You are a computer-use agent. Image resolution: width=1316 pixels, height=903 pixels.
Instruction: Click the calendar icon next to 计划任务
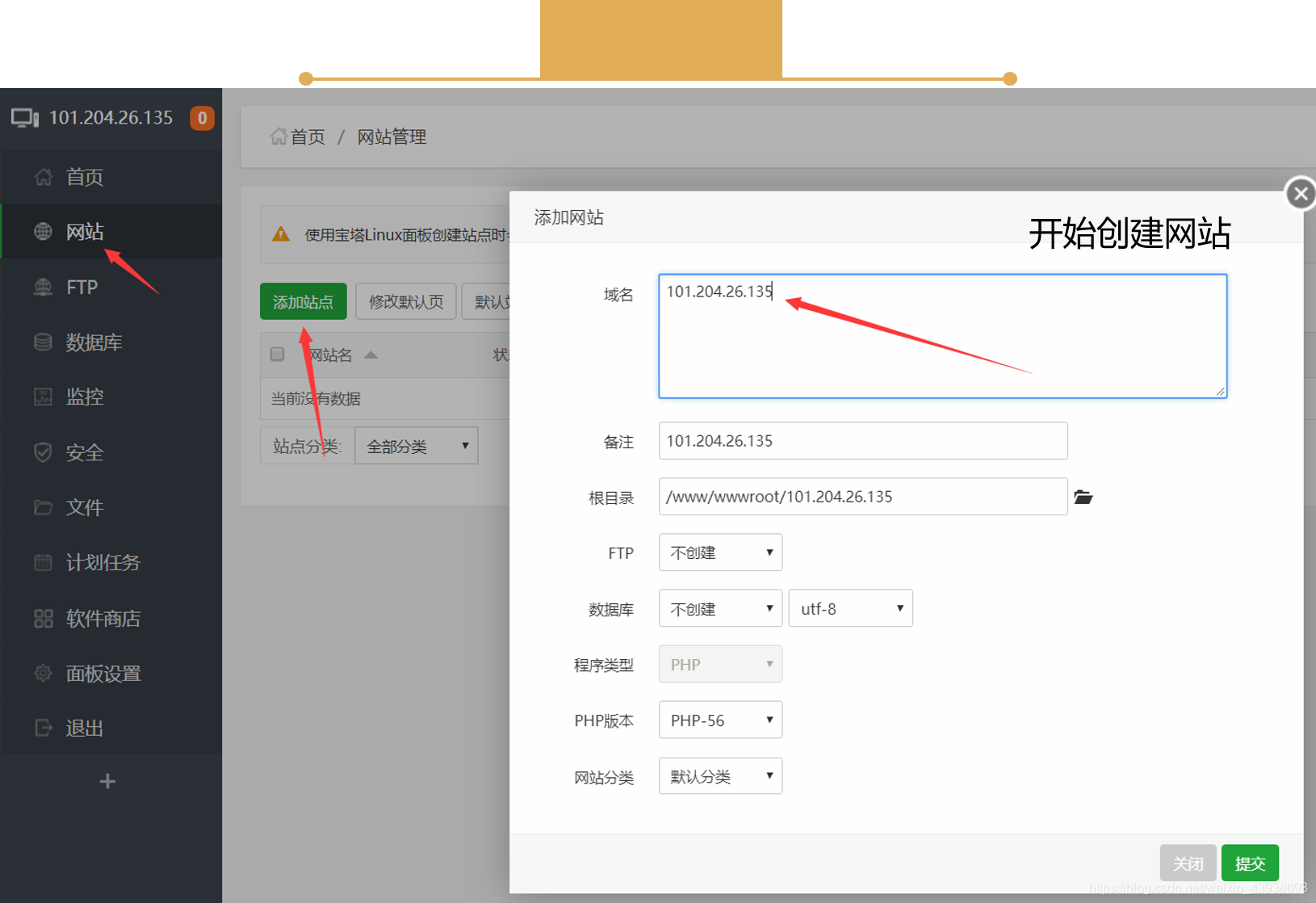coord(44,562)
